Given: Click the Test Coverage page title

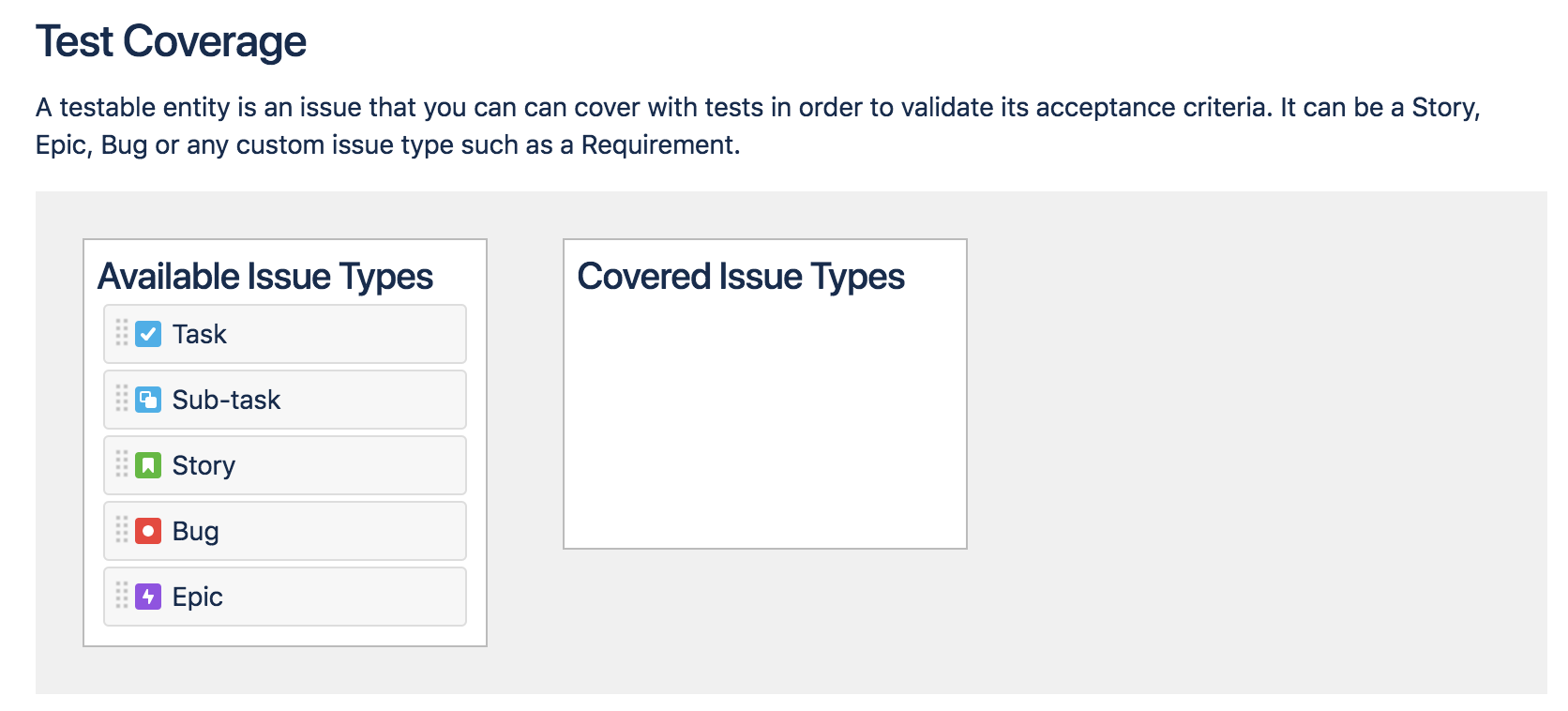Looking at the screenshot, I should 171,41.
